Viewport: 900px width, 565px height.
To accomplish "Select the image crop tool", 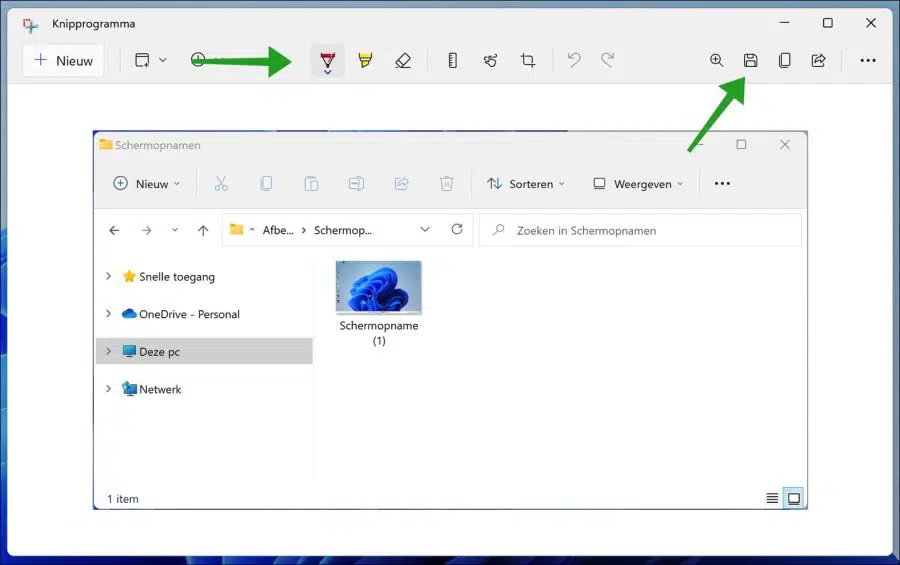I will click(527, 60).
